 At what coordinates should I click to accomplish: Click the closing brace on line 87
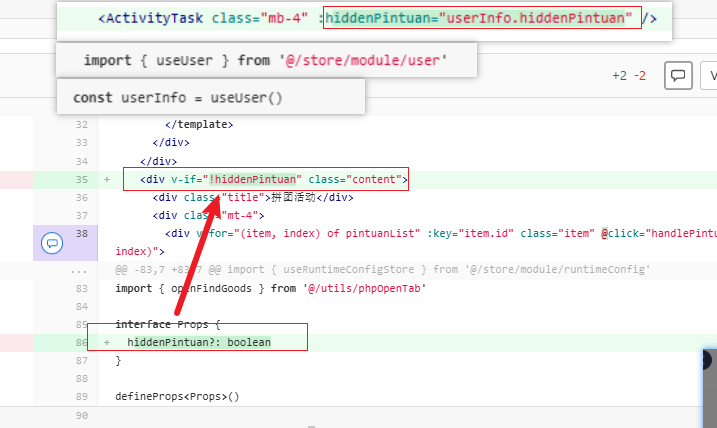pyautogui.click(x=118, y=360)
